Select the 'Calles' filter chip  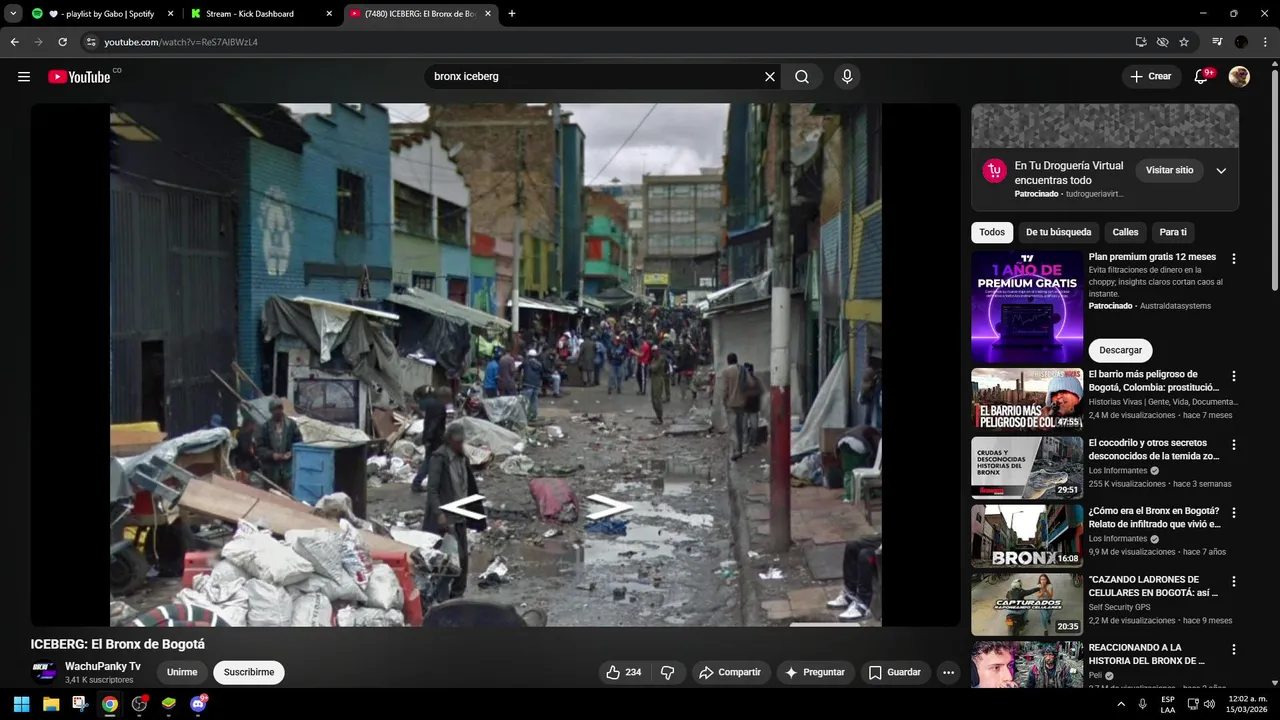pyautogui.click(x=1125, y=232)
